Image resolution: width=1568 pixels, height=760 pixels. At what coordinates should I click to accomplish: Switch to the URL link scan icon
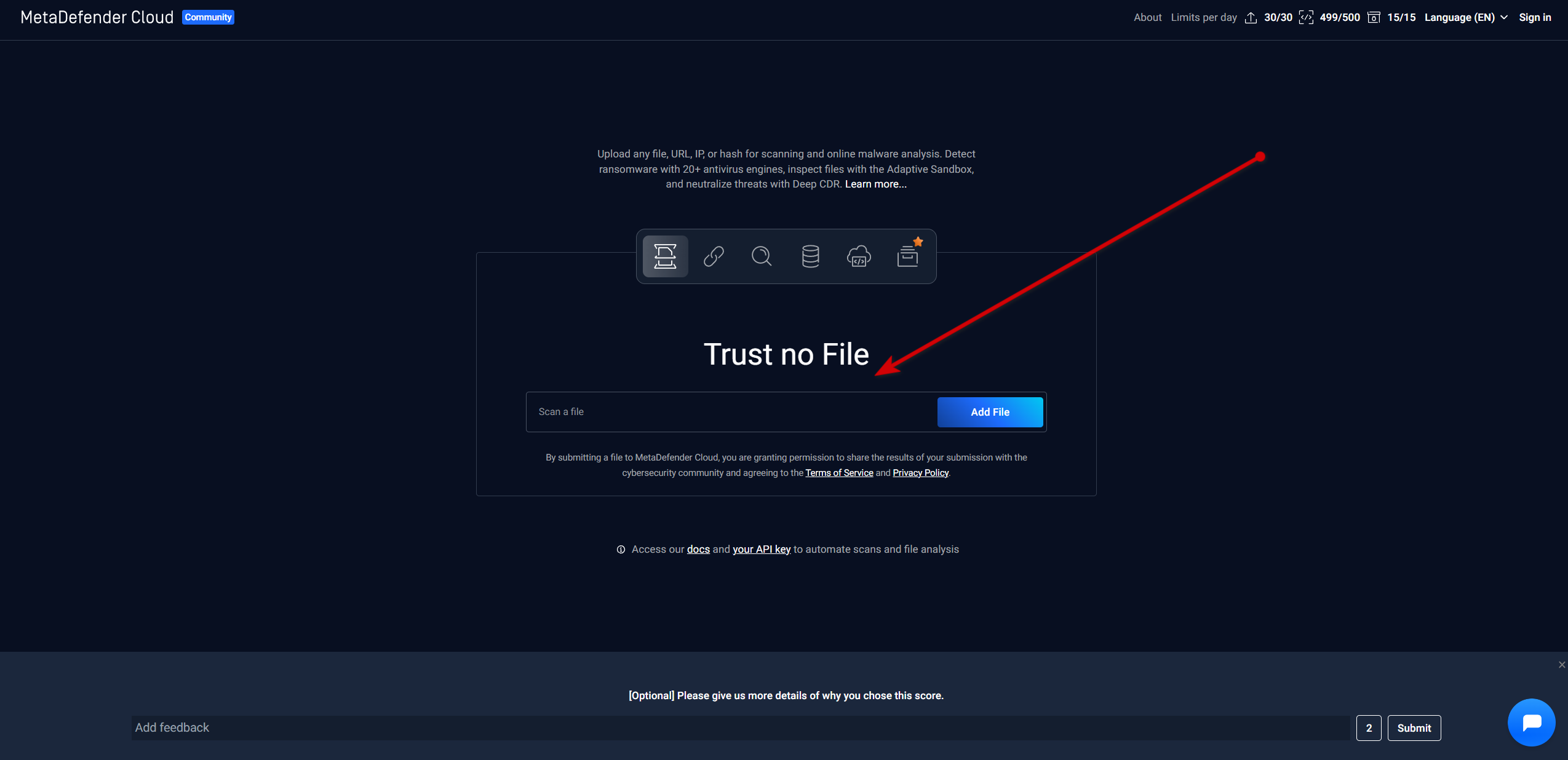pos(714,256)
